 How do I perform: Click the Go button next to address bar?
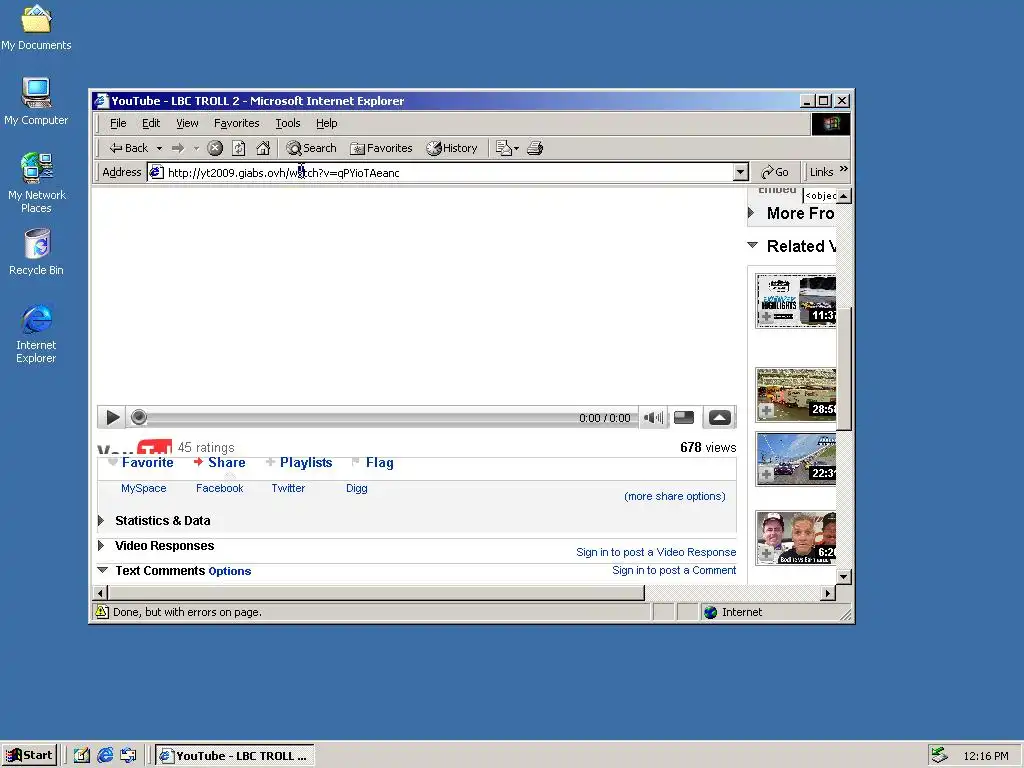pyautogui.click(x=775, y=172)
